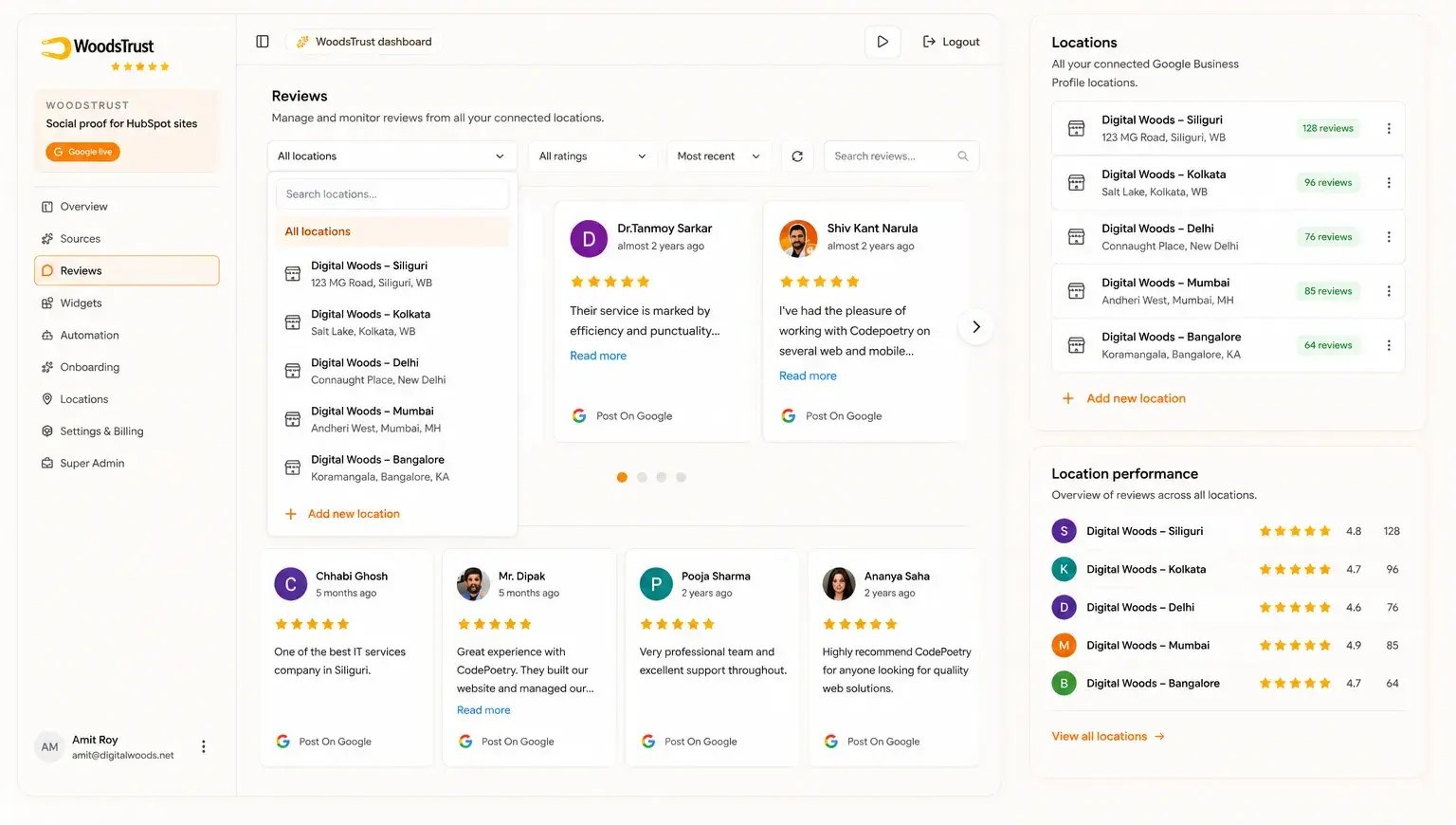Select the first carousel dot
1456x825 pixels.
coord(622,477)
